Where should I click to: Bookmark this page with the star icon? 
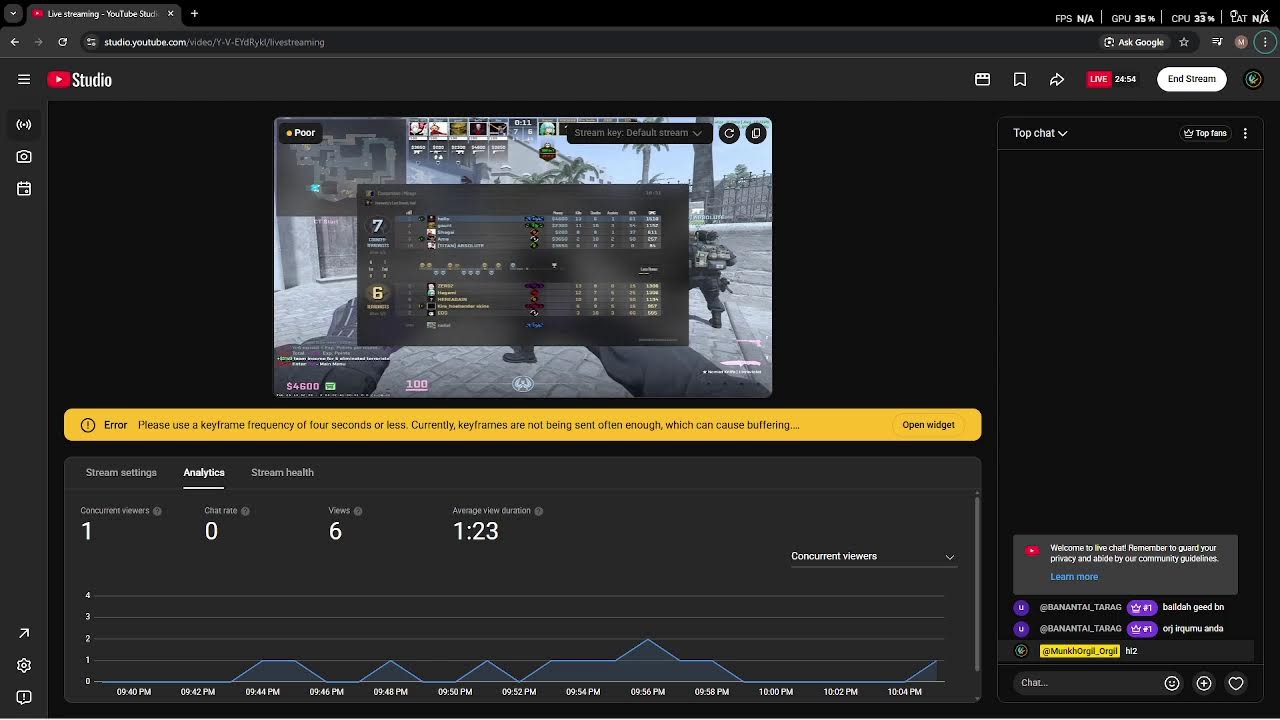1184,42
